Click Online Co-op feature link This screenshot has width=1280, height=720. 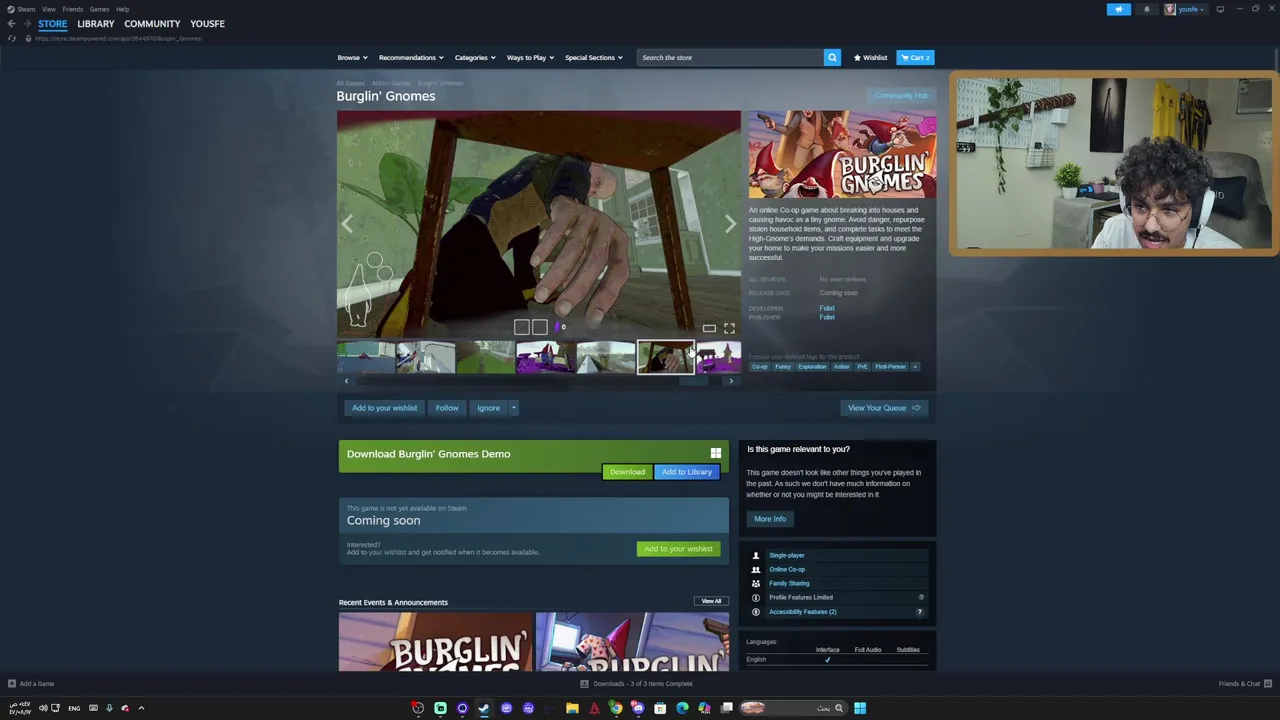[x=787, y=569]
